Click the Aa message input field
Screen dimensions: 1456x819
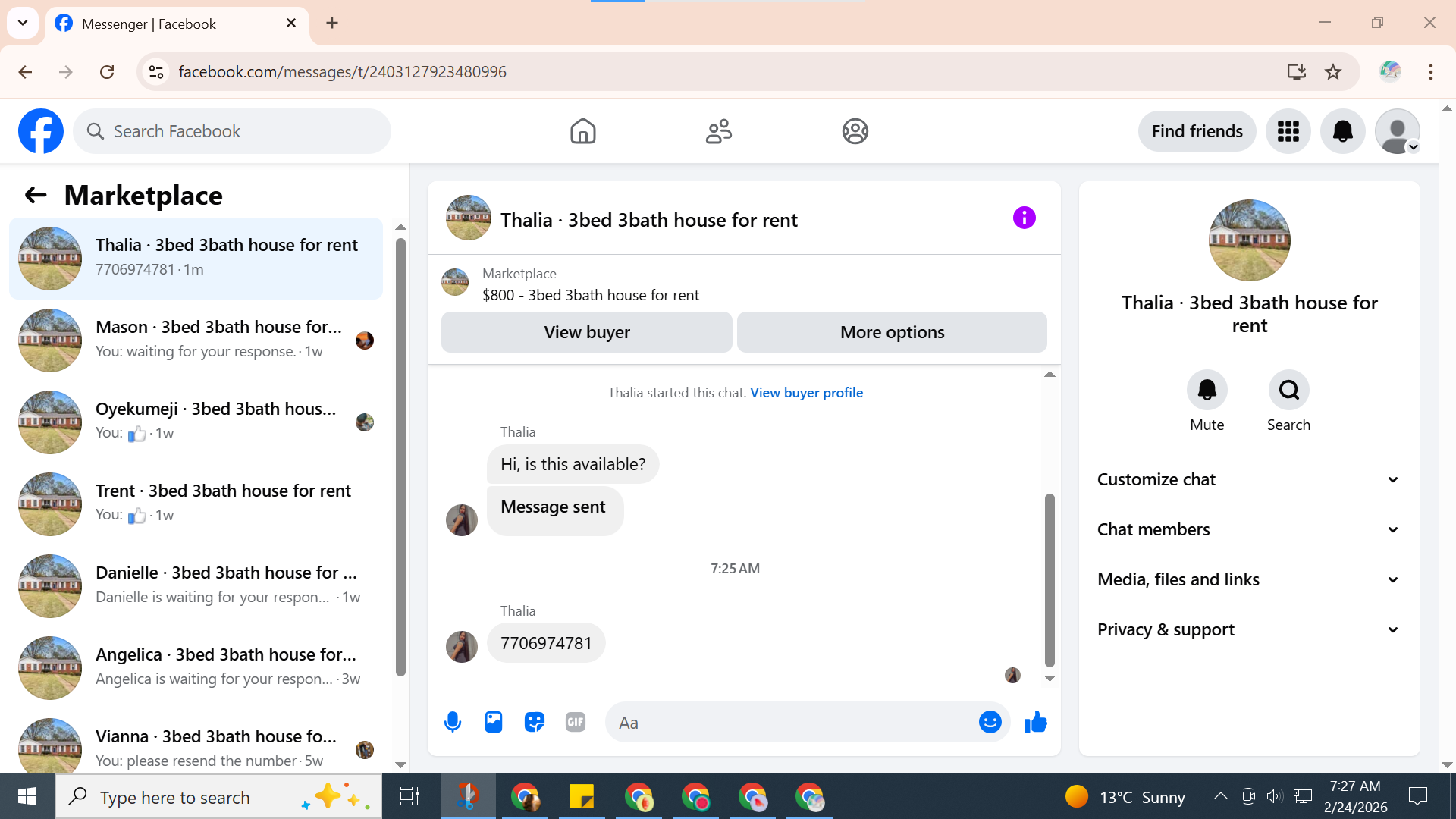pyautogui.click(x=789, y=723)
